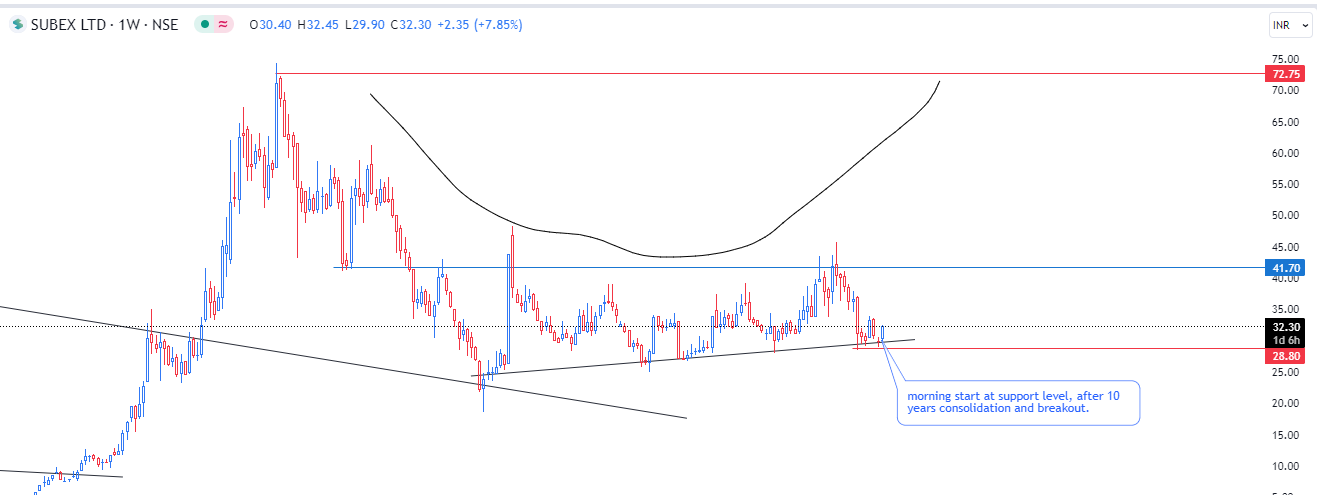Click the green market status dot
The width and height of the screenshot is (1317, 495).
(204, 24)
